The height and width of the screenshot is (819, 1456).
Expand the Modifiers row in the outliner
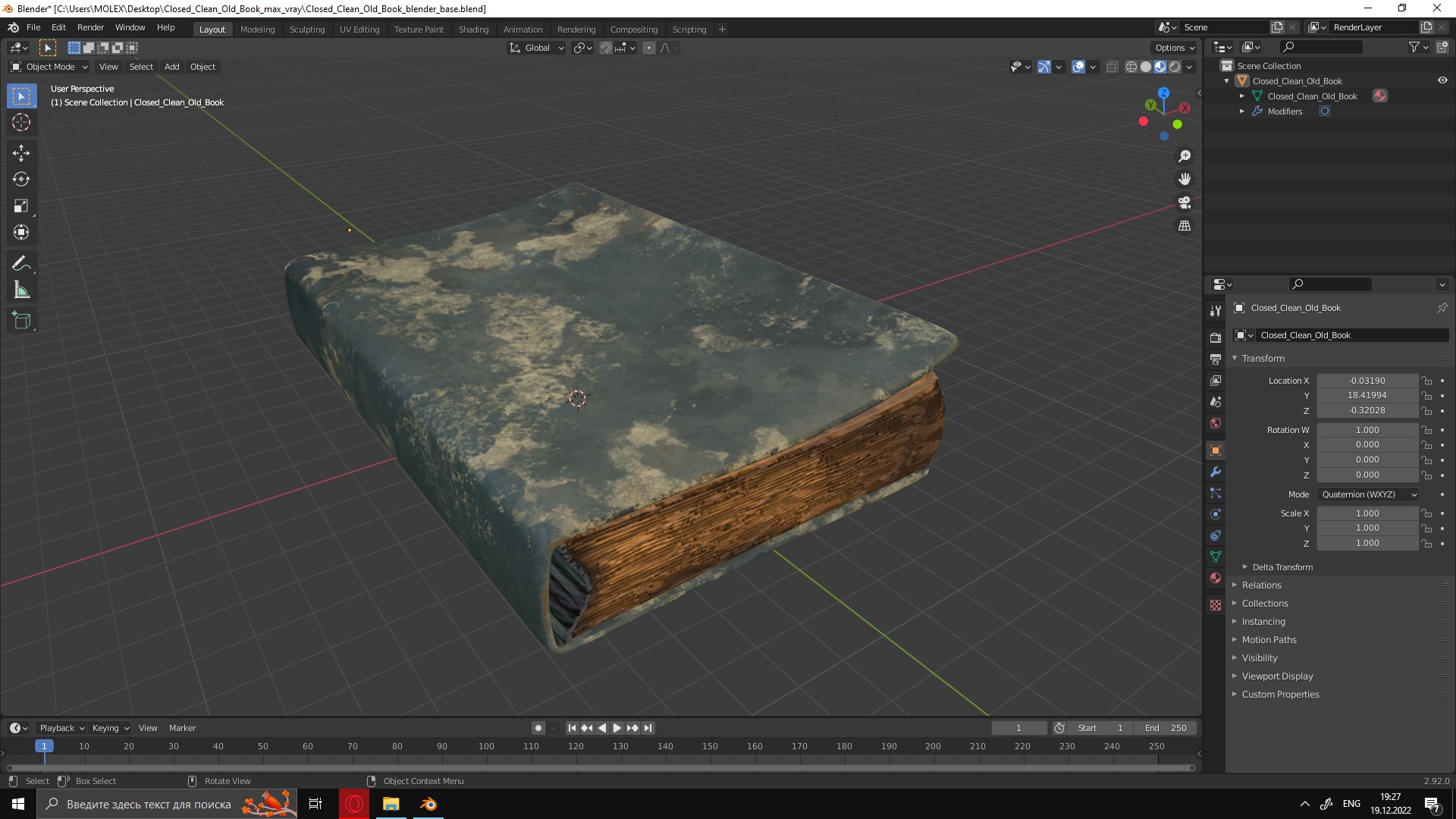[x=1242, y=111]
